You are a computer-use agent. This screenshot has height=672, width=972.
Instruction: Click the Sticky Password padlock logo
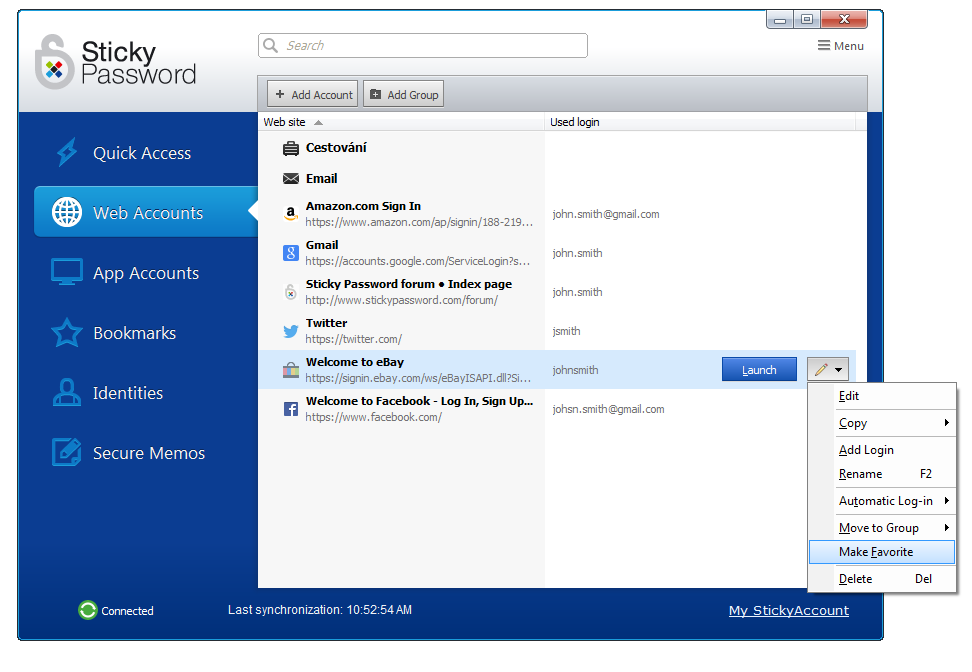click(x=55, y=62)
